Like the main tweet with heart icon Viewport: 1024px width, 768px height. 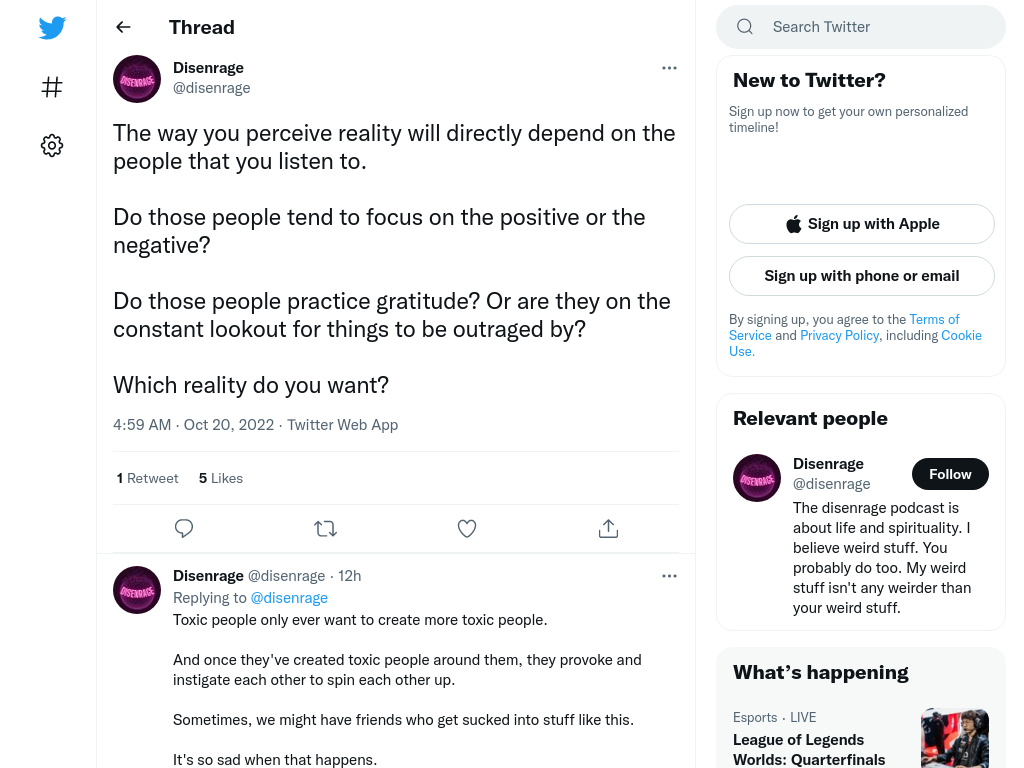[467, 528]
